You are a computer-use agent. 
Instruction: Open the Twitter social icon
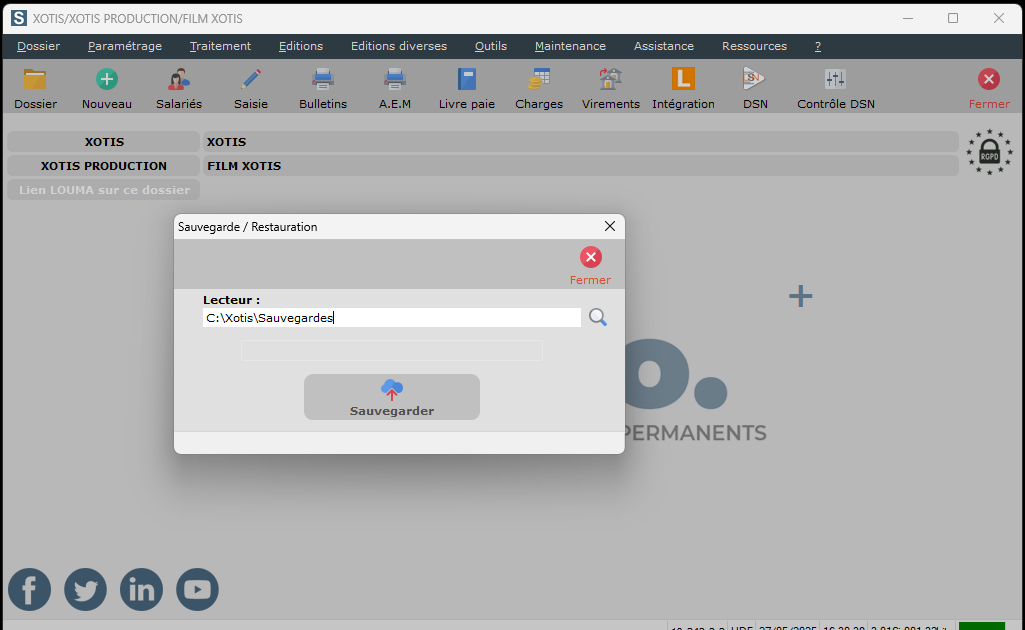[x=86, y=589]
